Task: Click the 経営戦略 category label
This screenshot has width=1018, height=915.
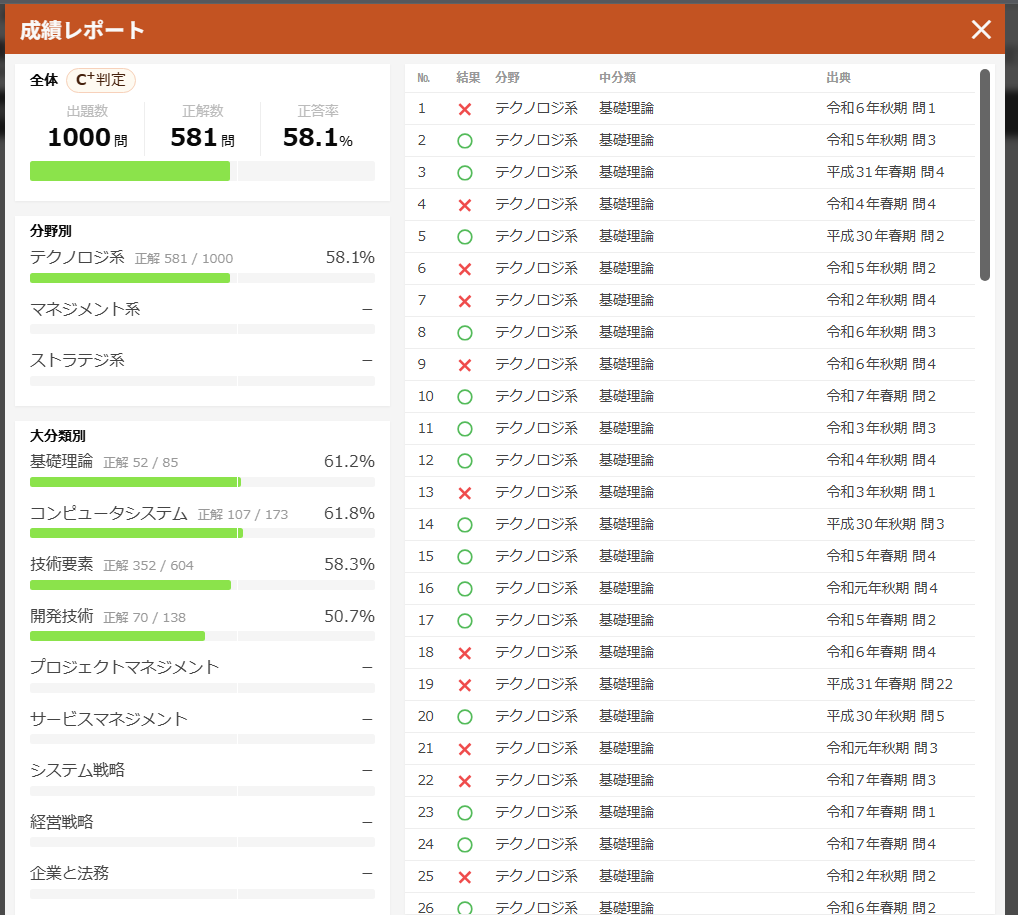Action: pos(62,822)
